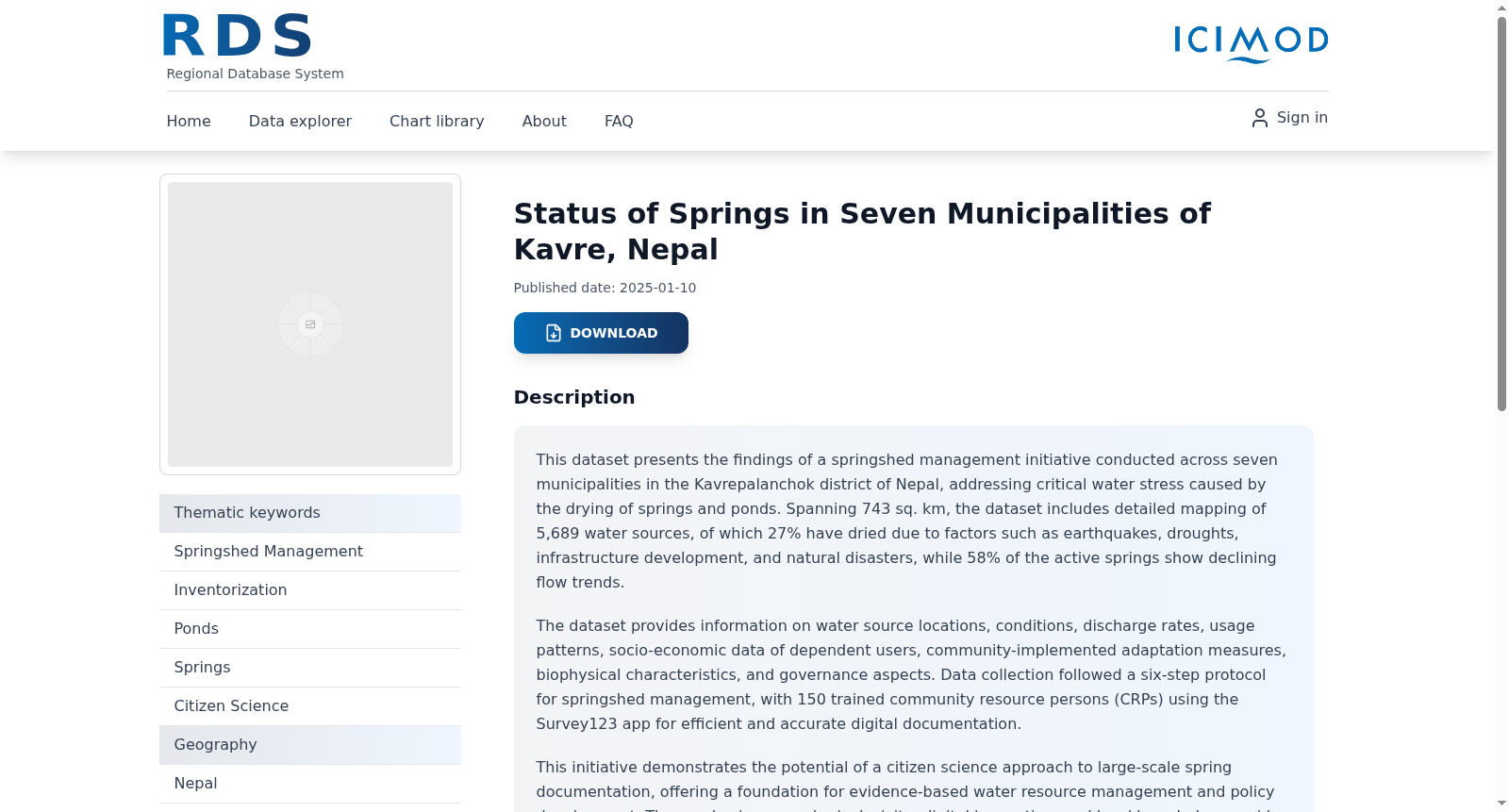The height and width of the screenshot is (812, 1509).
Task: Select the Citizen Science keyword
Action: point(310,706)
